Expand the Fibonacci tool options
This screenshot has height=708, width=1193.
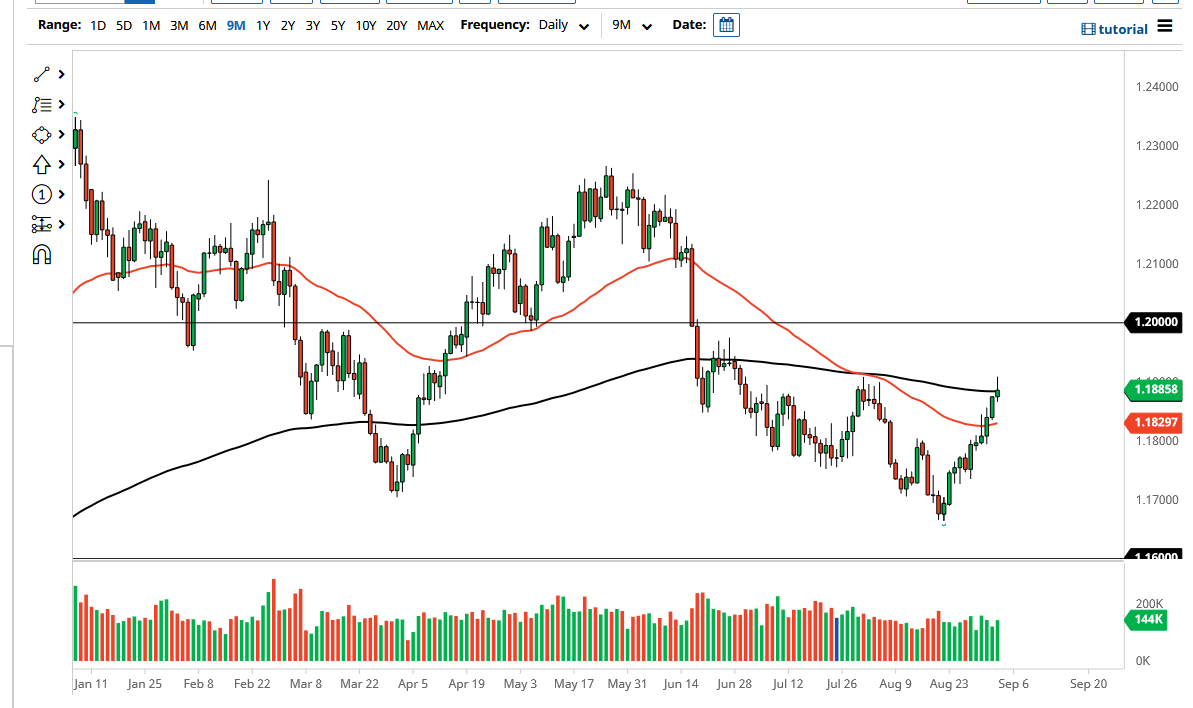tap(62, 104)
